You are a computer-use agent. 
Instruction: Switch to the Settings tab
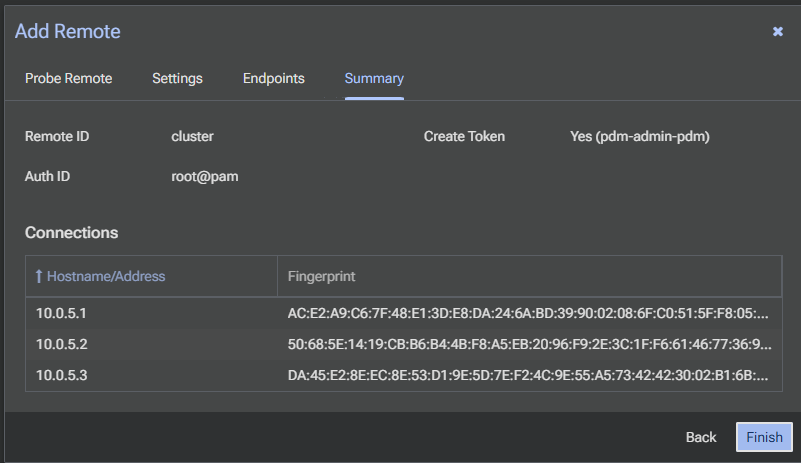[177, 78]
